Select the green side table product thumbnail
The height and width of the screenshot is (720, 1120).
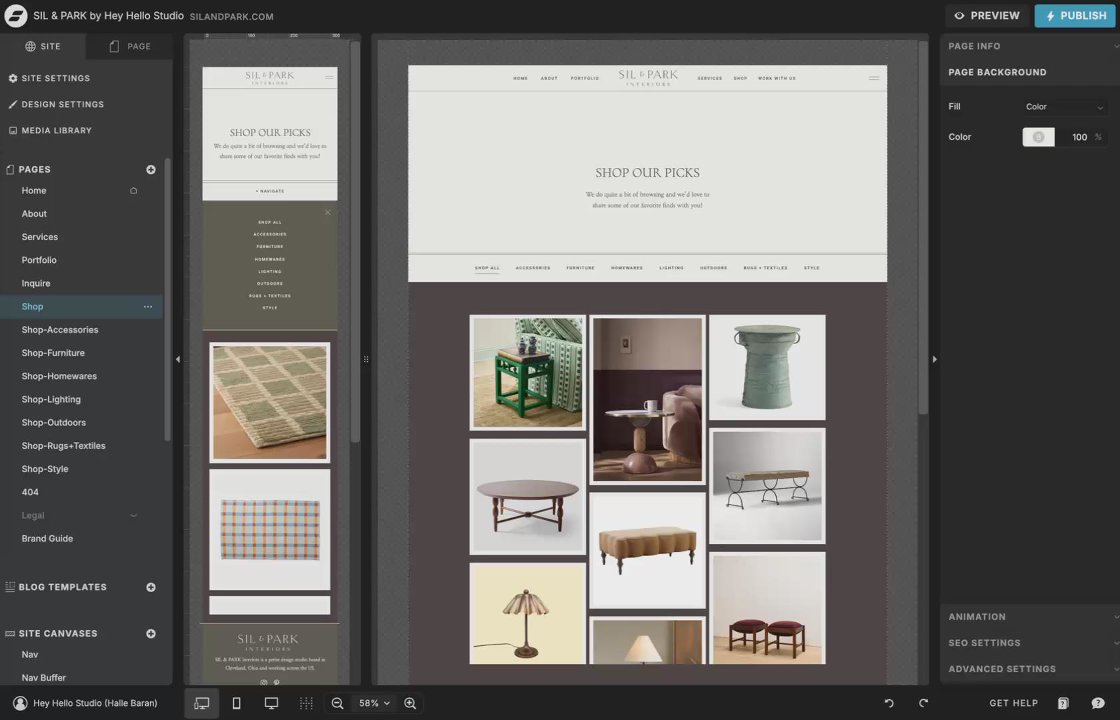[528, 373]
